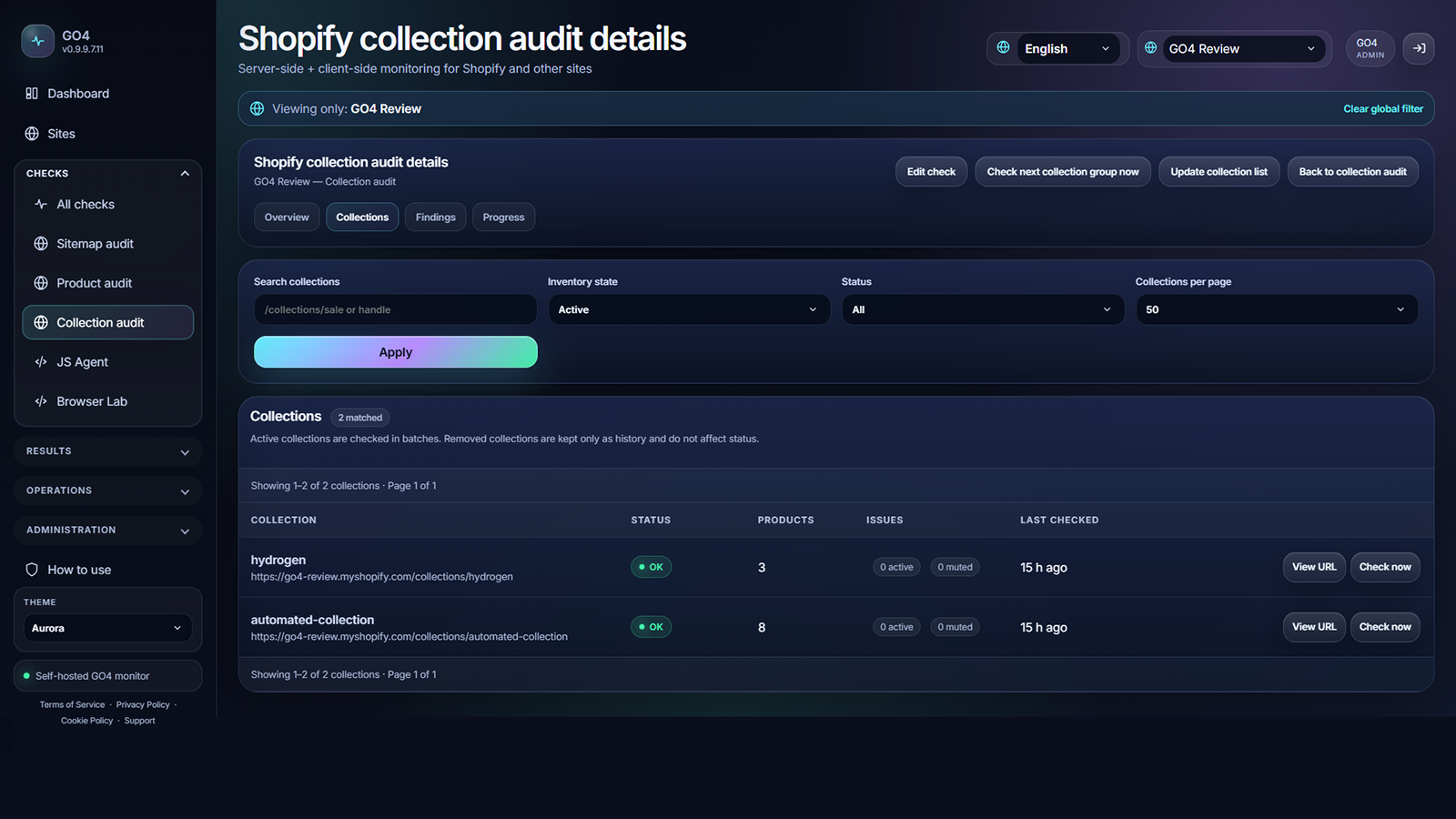Click the JS Agent code icon
The height and width of the screenshot is (819, 1456).
41,362
